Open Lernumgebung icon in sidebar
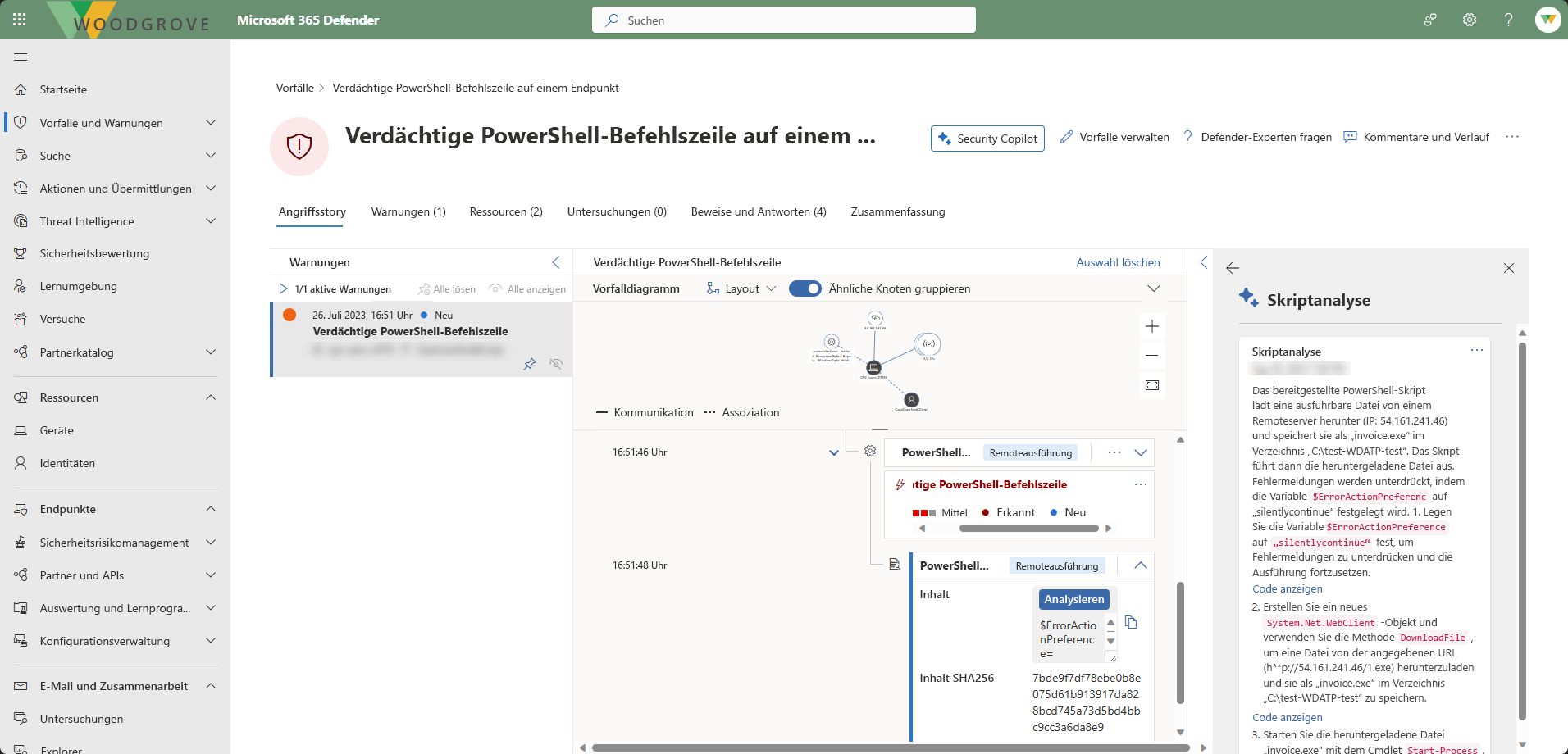1568x754 pixels. pyautogui.click(x=21, y=286)
